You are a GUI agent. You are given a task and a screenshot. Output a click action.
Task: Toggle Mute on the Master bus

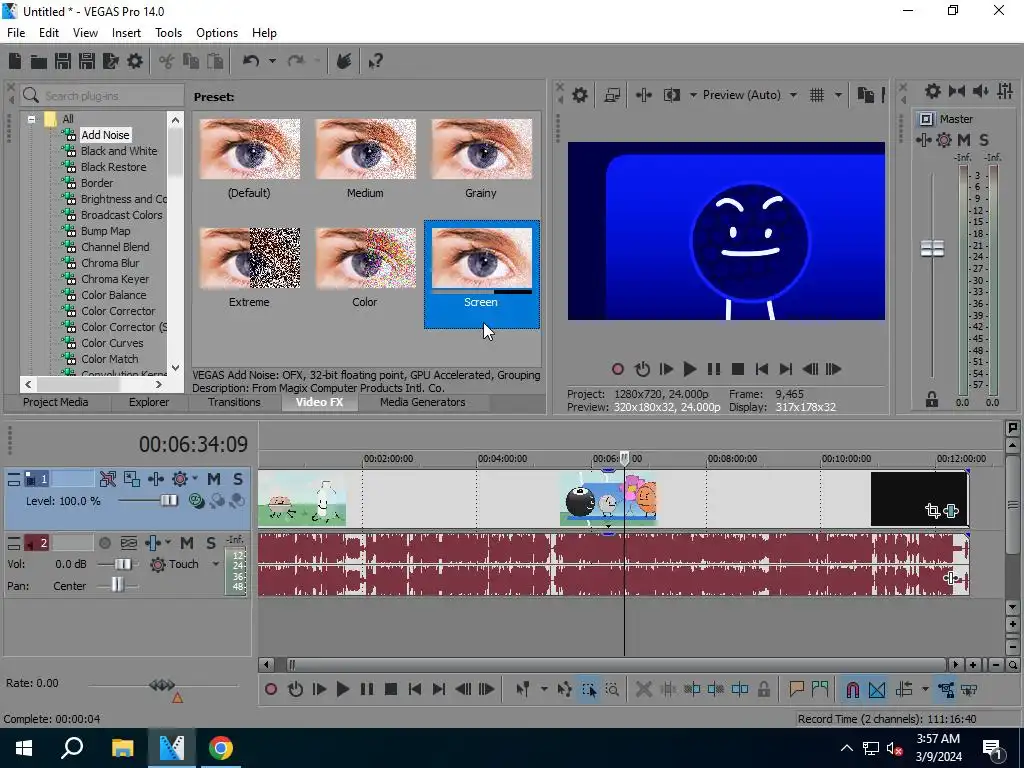[964, 140]
